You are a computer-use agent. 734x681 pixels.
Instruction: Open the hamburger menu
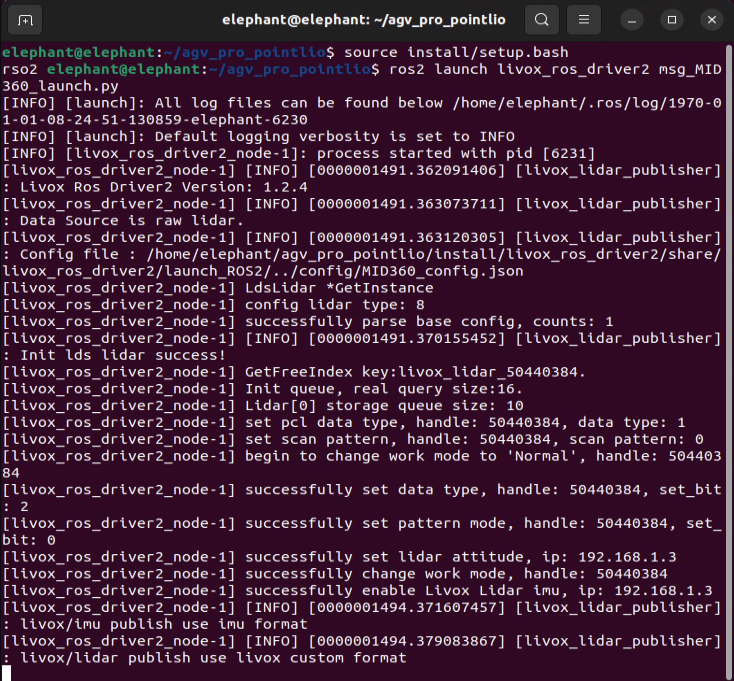[x=584, y=20]
